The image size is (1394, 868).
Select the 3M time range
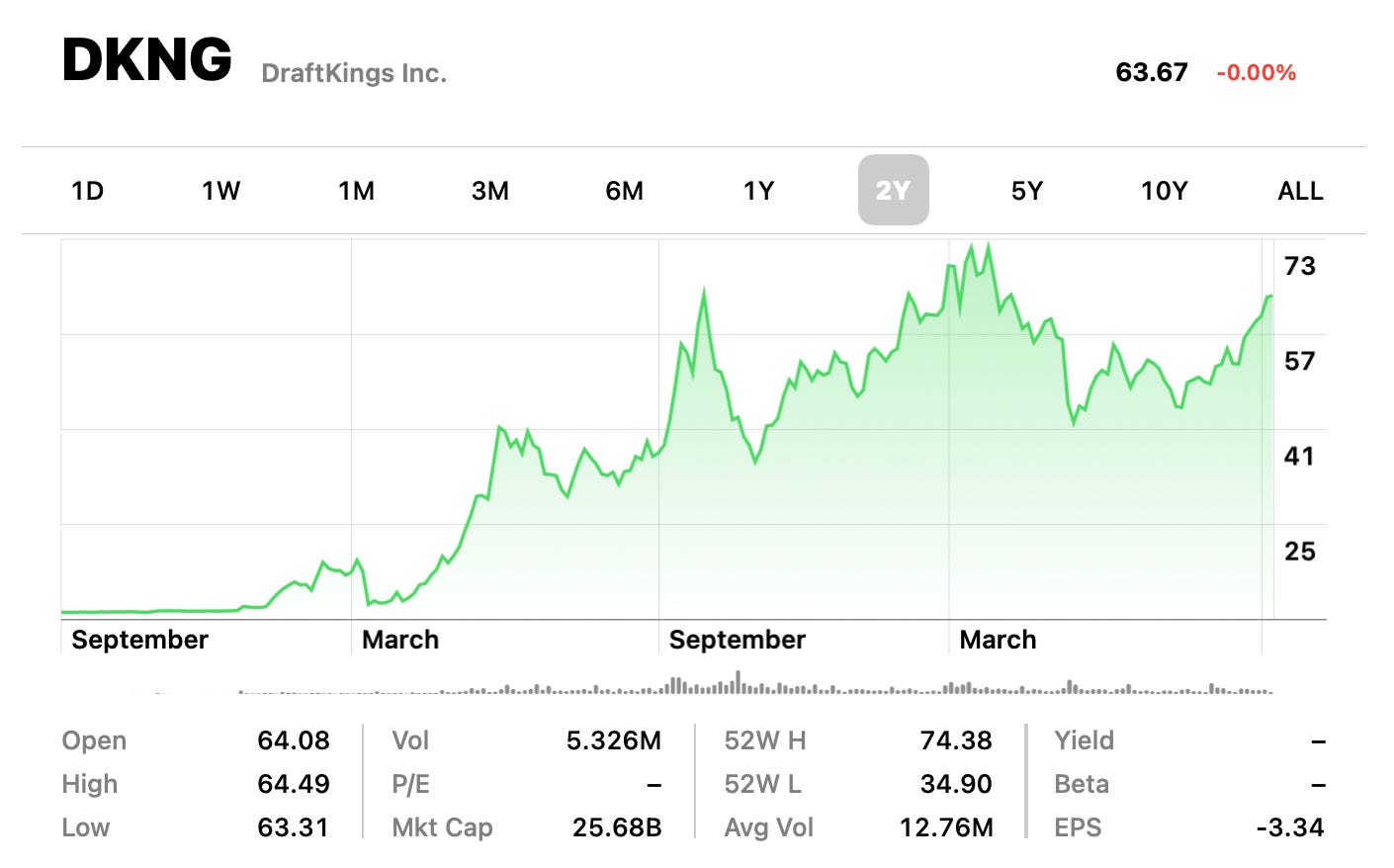point(490,191)
